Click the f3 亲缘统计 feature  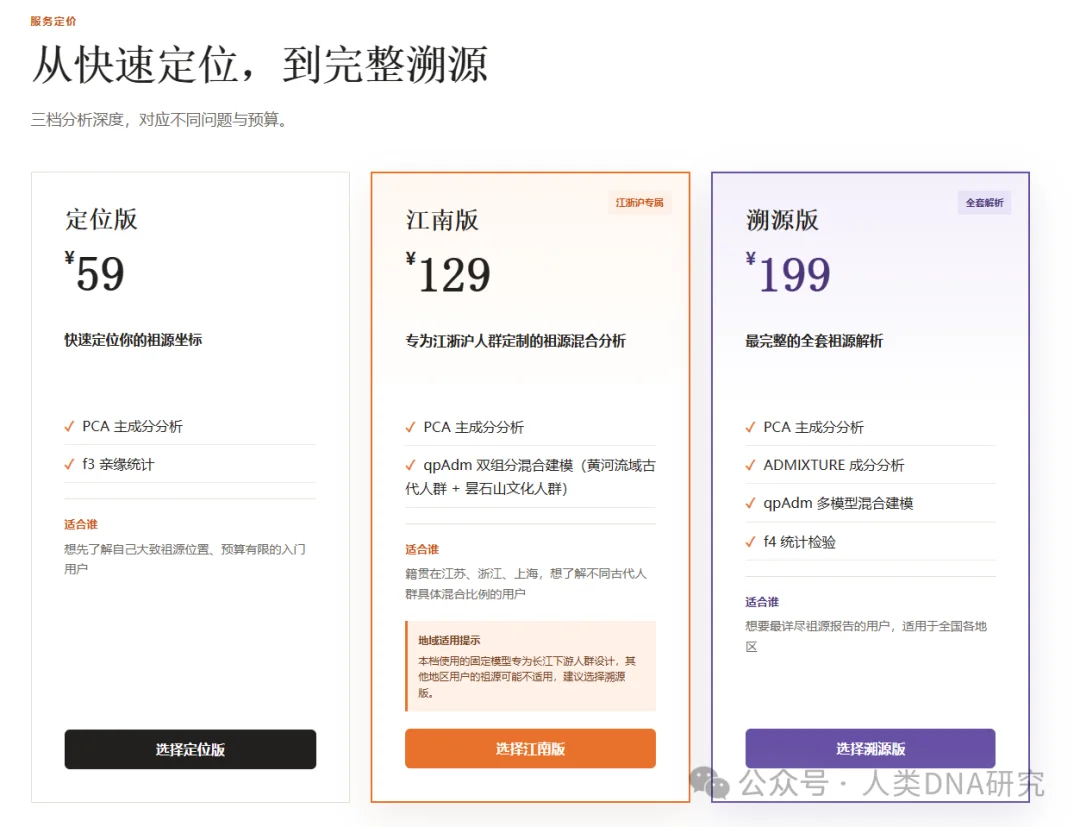[118, 464]
